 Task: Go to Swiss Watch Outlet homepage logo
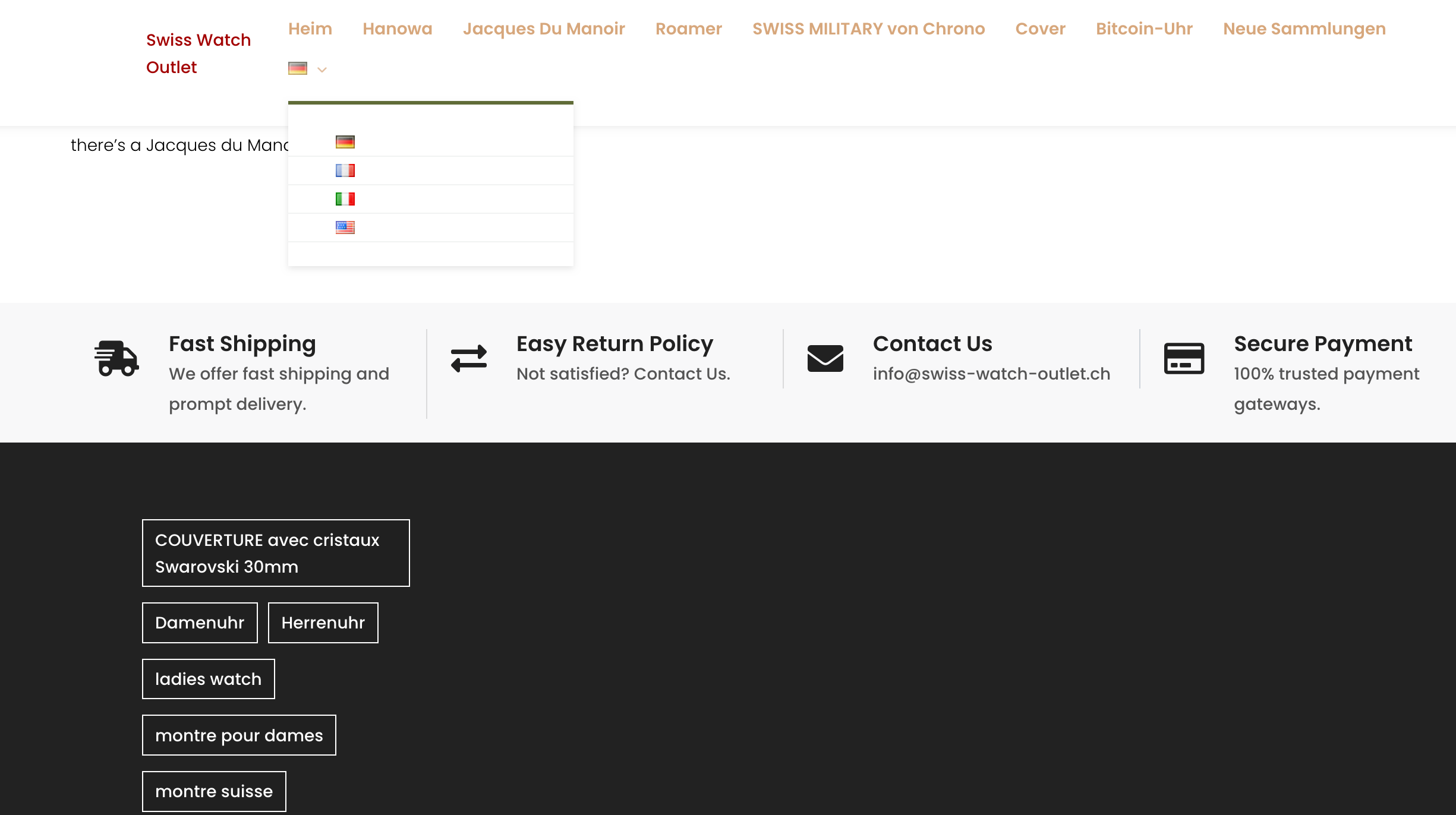click(x=198, y=53)
